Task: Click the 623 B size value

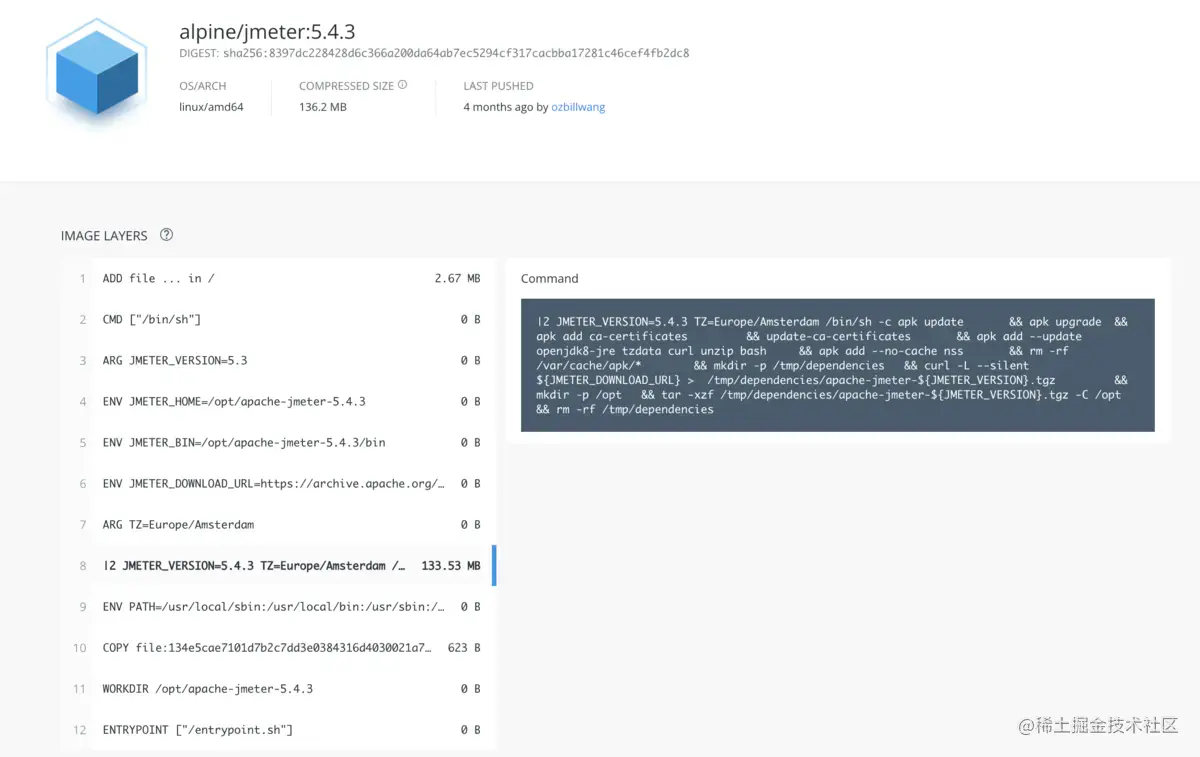Action: tap(464, 647)
